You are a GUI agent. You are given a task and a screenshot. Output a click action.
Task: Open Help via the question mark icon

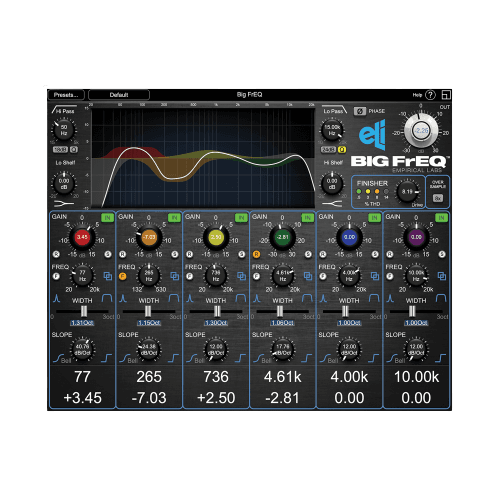point(431,95)
